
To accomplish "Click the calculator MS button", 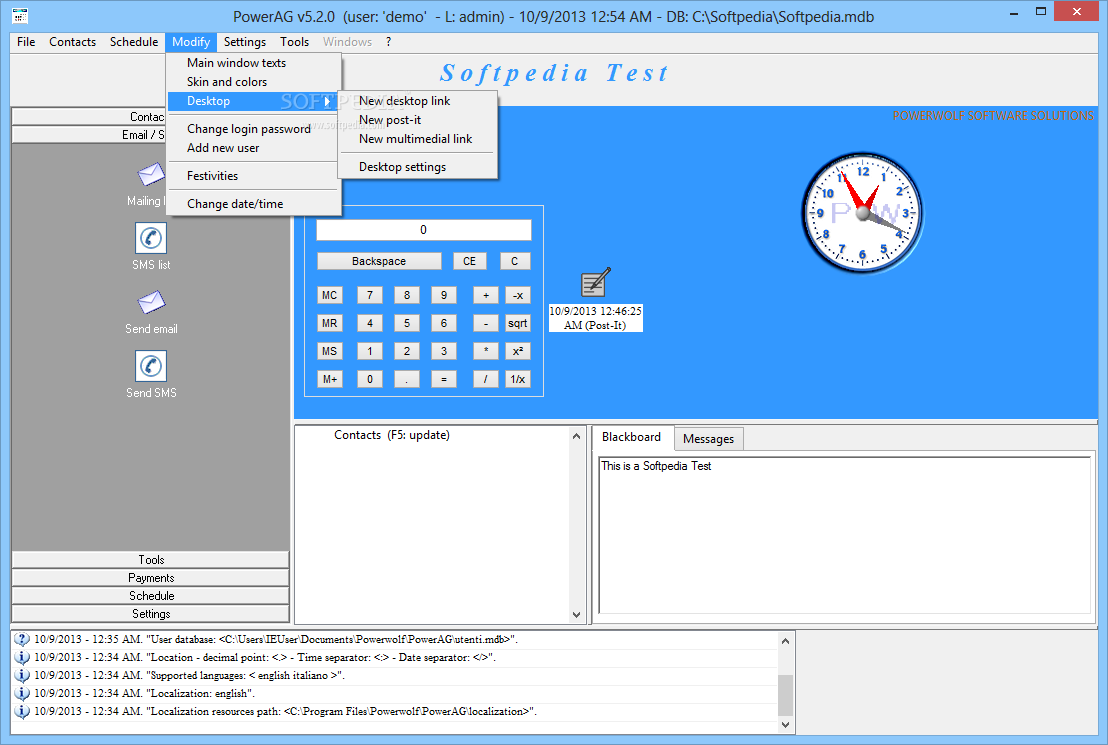I will point(329,351).
